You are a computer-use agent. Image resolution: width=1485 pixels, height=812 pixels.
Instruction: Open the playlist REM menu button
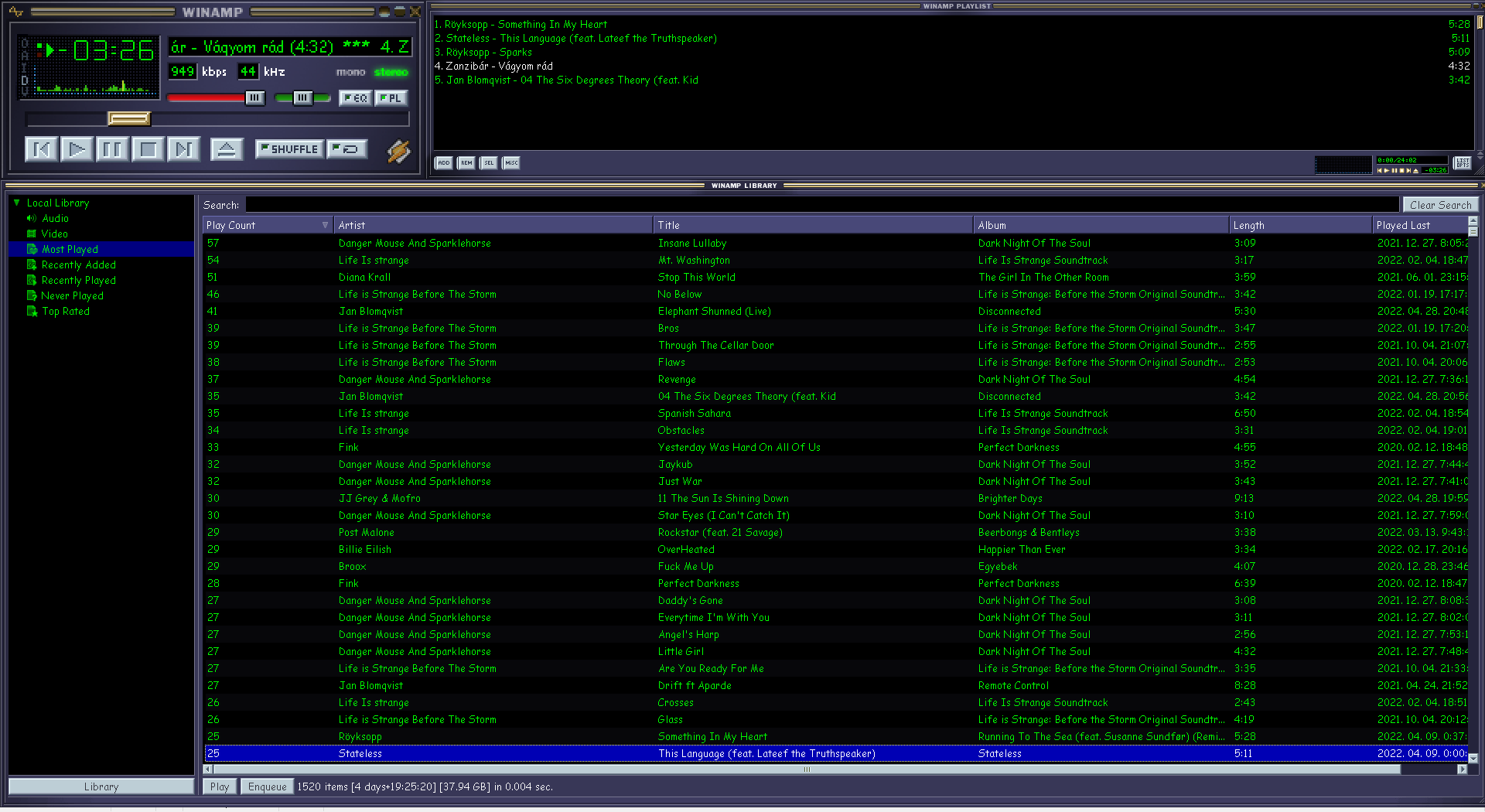point(466,163)
